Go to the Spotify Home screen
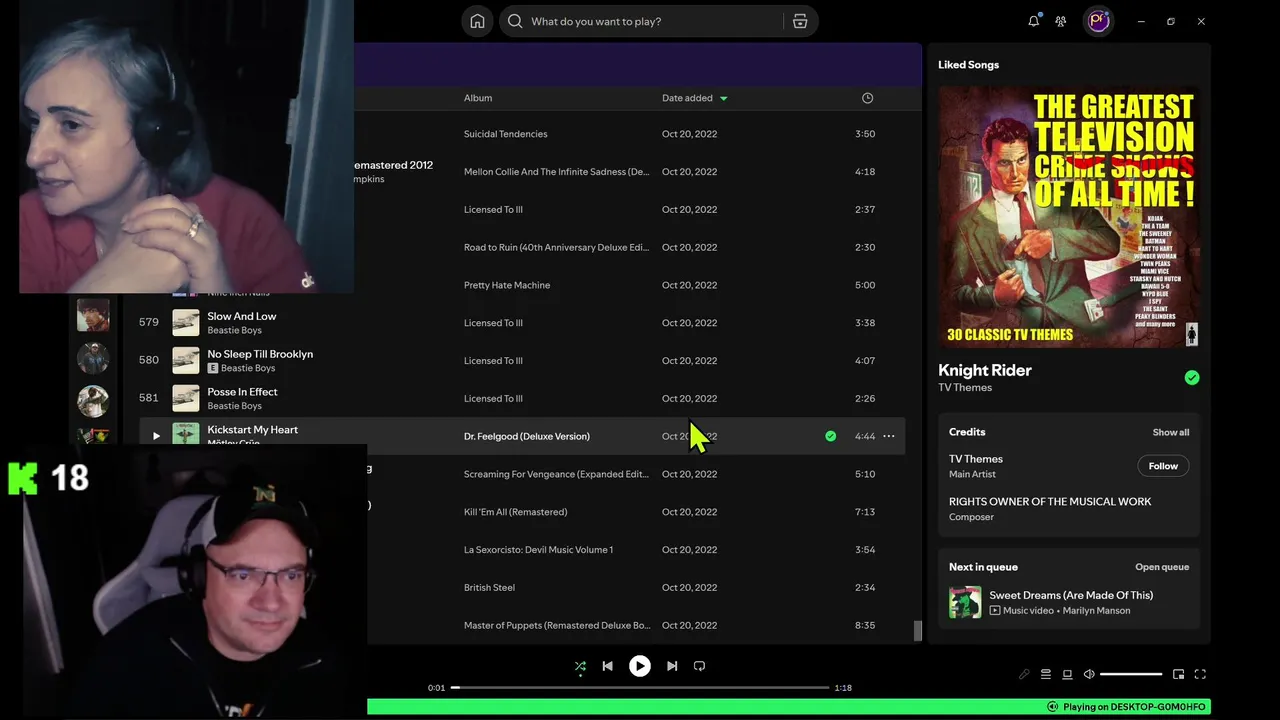Viewport: 1280px width, 720px height. (477, 21)
